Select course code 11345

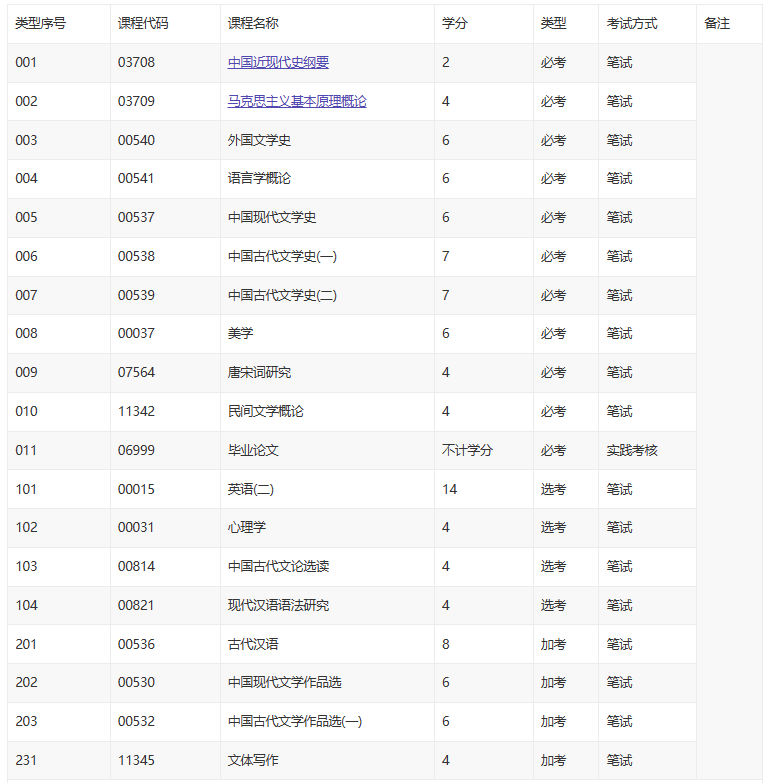[136, 760]
